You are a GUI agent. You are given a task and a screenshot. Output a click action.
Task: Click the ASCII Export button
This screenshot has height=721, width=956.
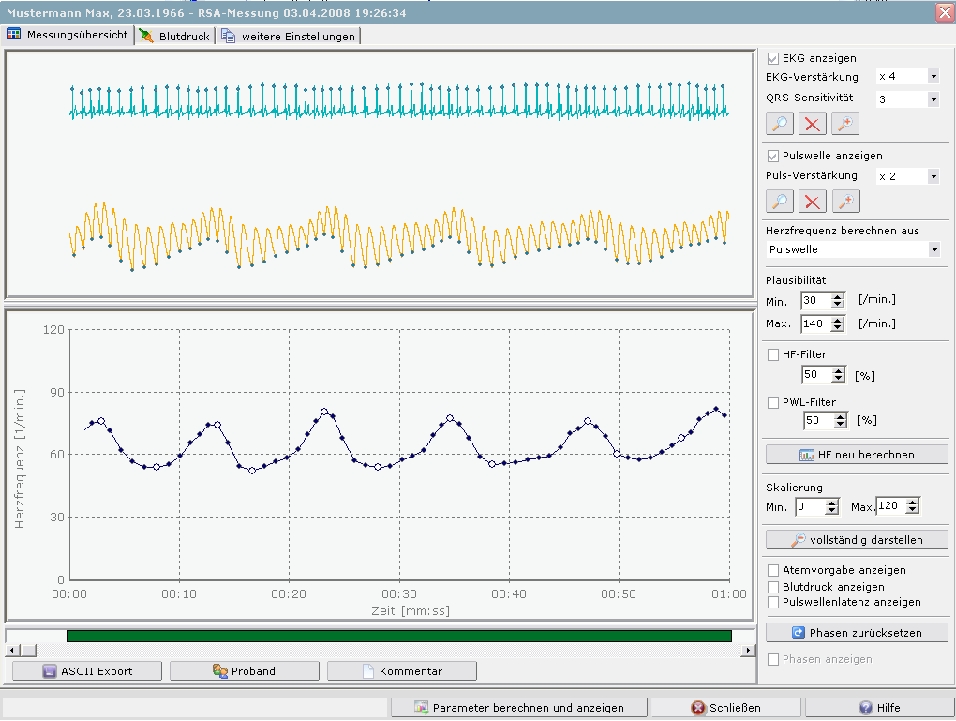[86, 671]
